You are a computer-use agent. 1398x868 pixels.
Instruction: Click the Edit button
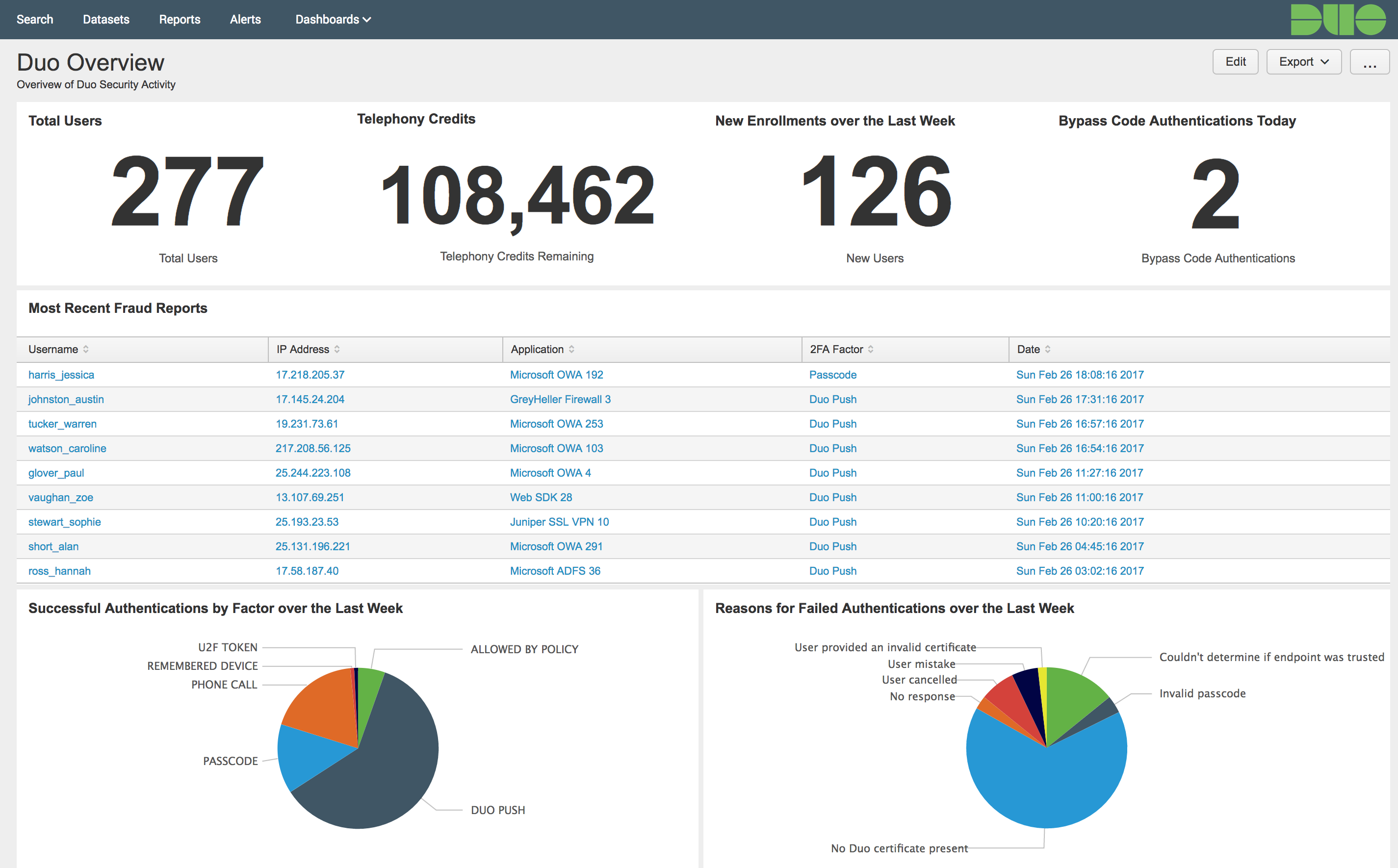click(x=1235, y=61)
